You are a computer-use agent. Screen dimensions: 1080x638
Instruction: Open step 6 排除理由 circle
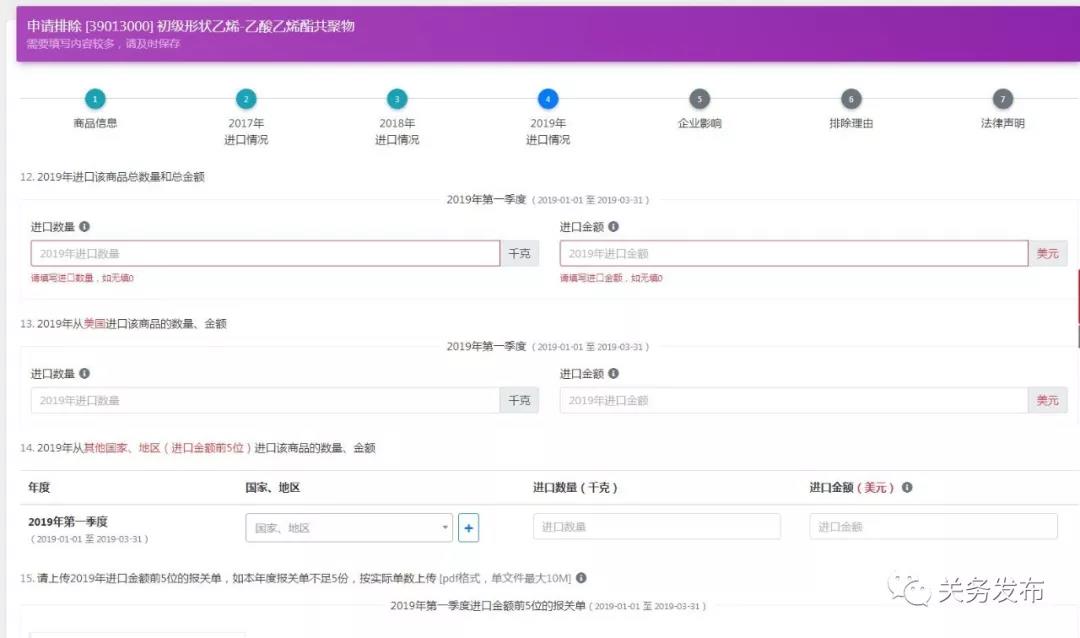click(x=851, y=99)
